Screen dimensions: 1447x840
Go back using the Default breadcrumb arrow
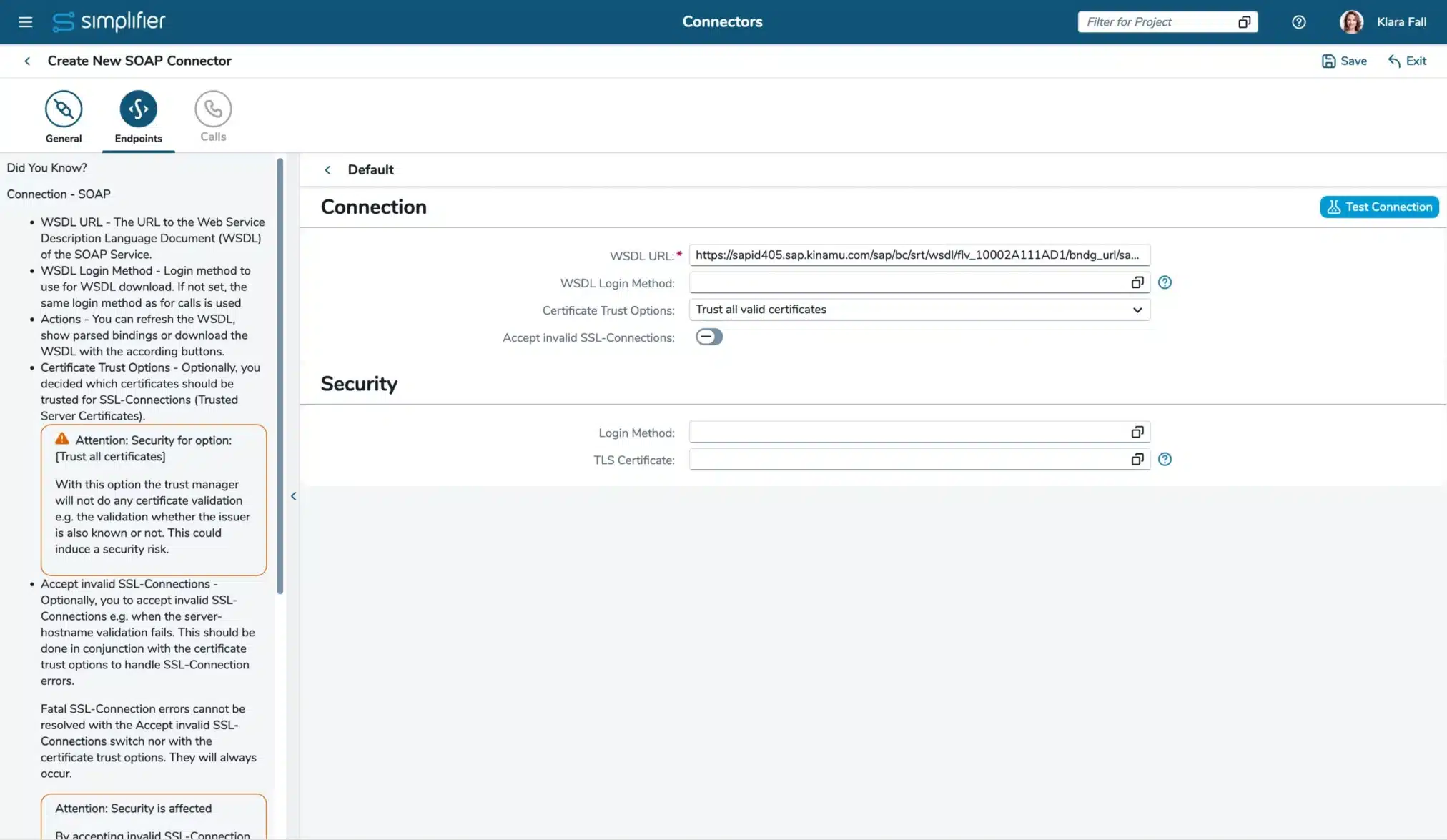click(328, 169)
